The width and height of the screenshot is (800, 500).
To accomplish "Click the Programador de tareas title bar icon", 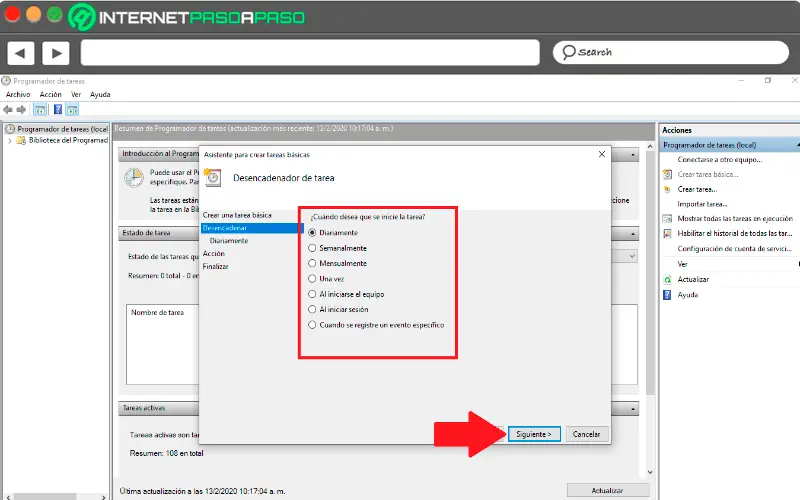I will pos(6,81).
